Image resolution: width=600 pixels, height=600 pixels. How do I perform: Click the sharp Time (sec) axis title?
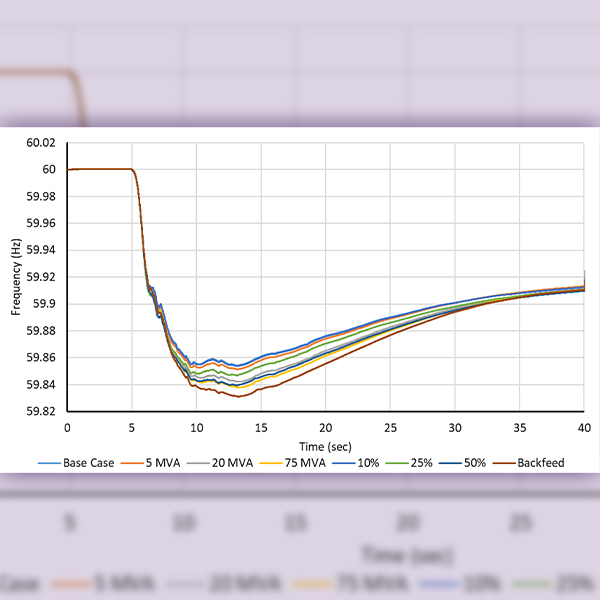point(324,443)
